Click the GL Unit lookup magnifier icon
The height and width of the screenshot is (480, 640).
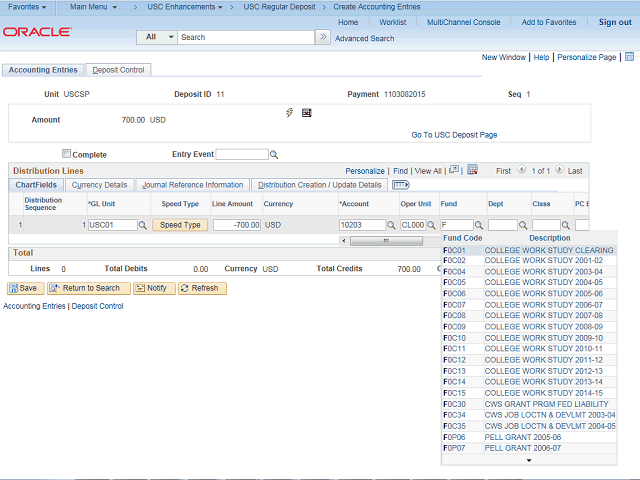(x=143, y=226)
